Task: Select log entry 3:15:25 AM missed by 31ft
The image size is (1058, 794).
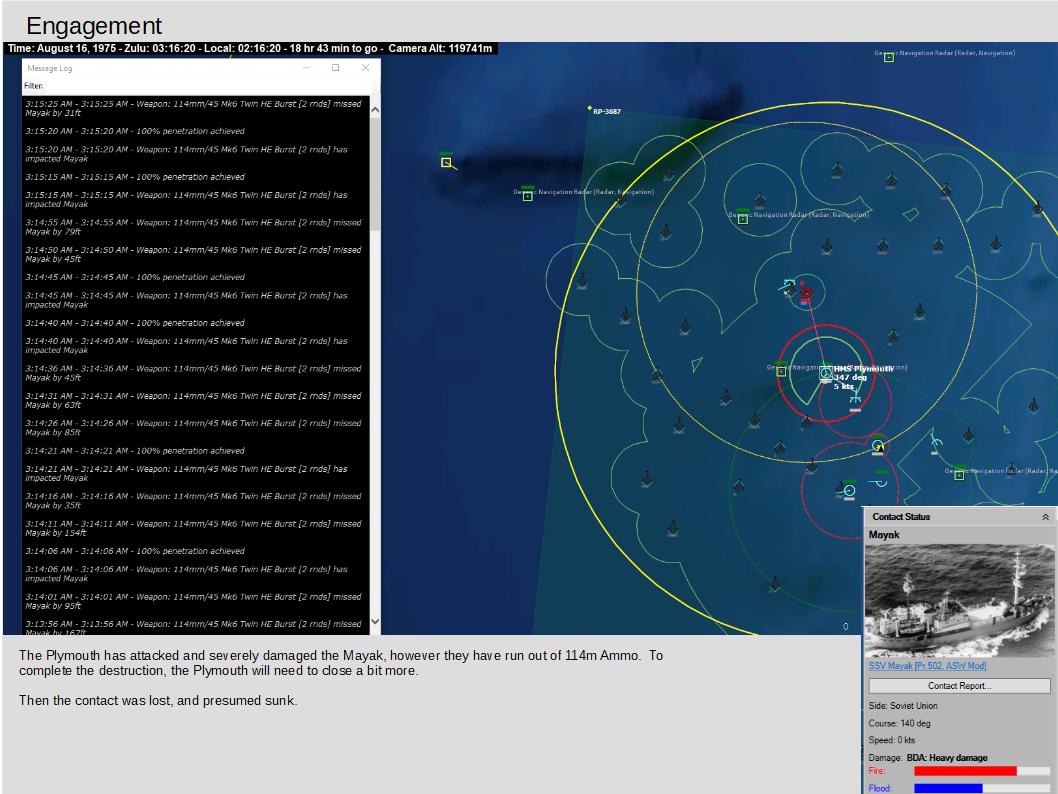Action: (x=194, y=109)
